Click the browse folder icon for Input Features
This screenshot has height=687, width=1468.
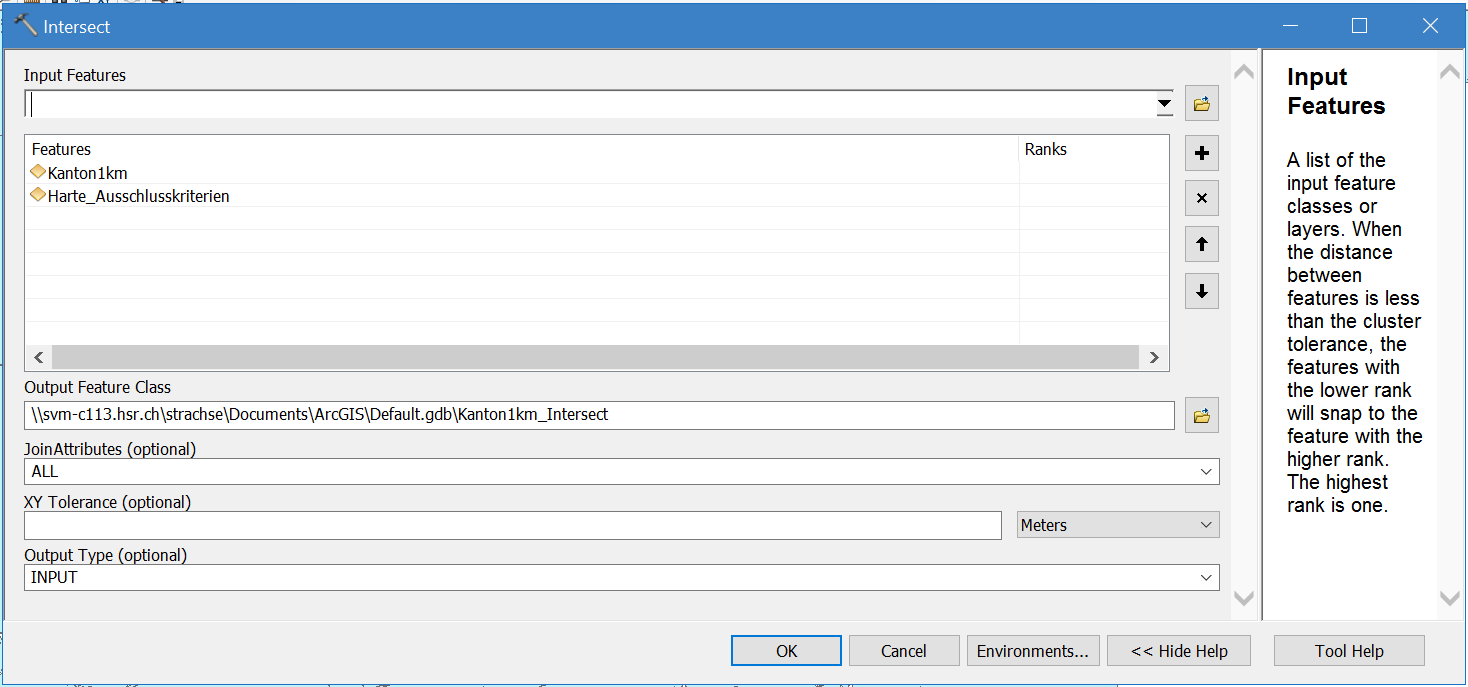tap(1201, 103)
